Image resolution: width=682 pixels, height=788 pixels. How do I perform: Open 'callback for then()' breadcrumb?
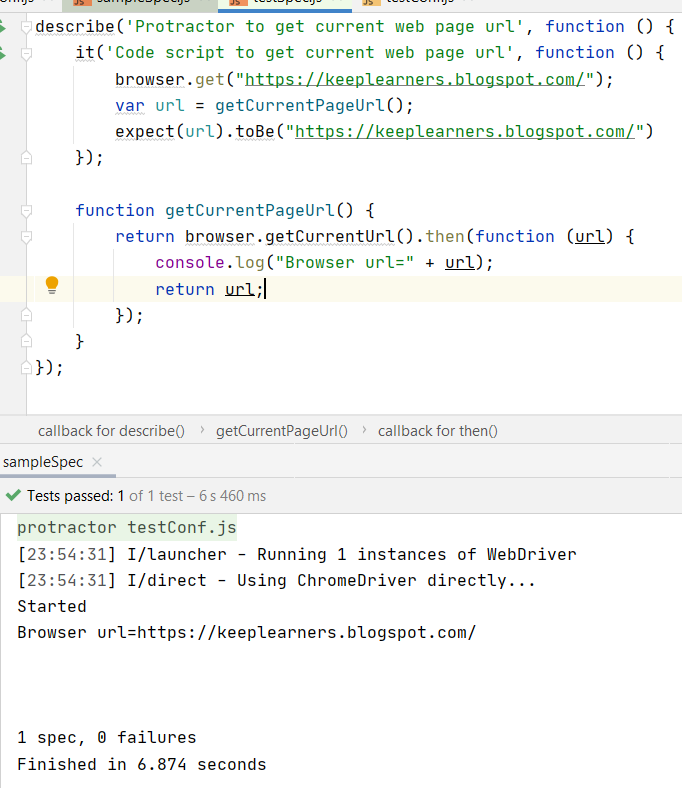(437, 431)
